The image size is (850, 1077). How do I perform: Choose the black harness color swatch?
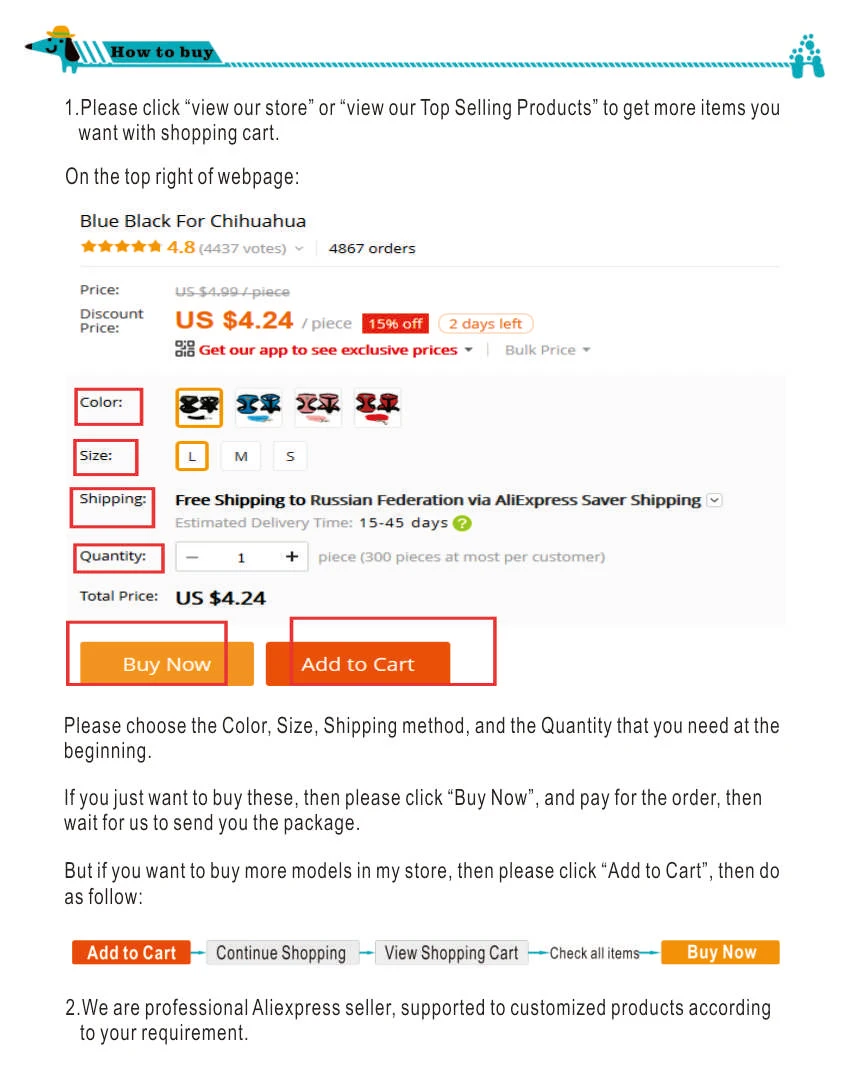tap(199, 407)
